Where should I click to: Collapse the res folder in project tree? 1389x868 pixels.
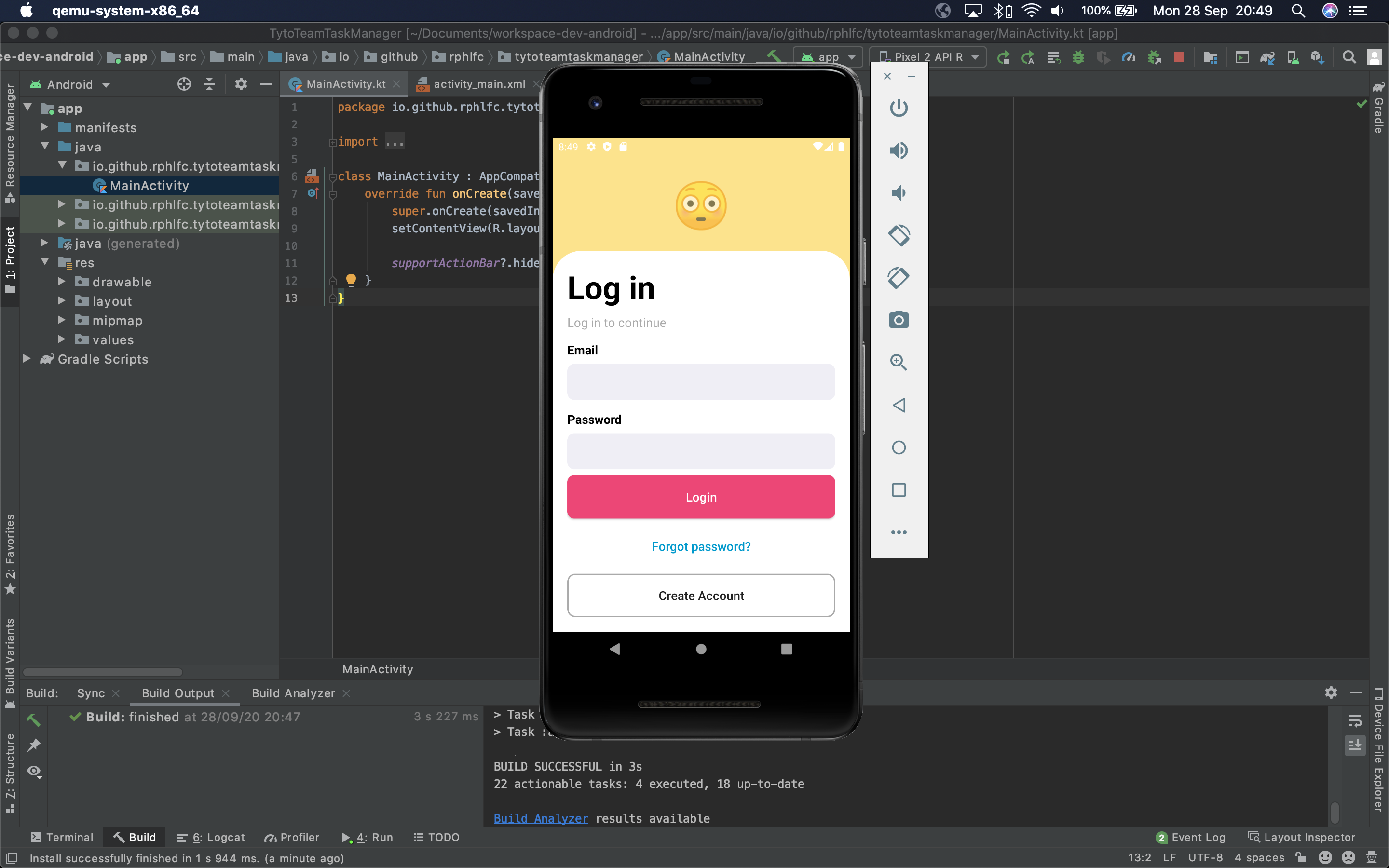pos(45,262)
